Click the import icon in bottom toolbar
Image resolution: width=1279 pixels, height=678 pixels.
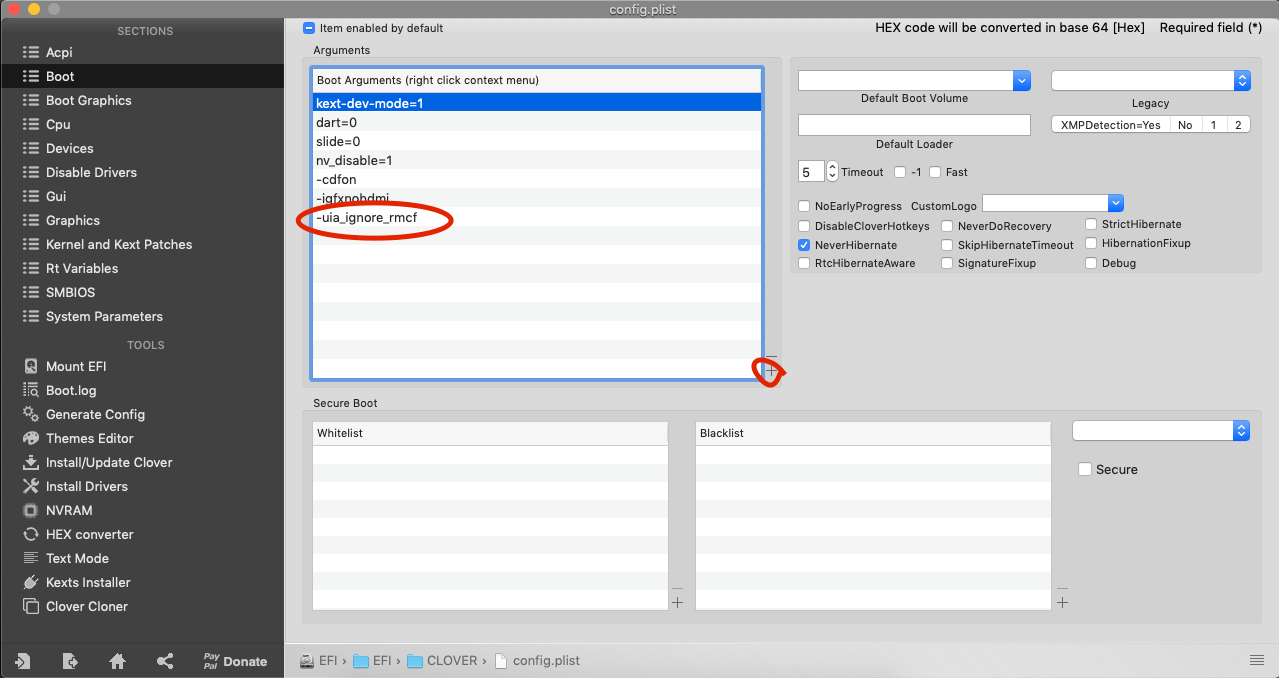pos(22,661)
